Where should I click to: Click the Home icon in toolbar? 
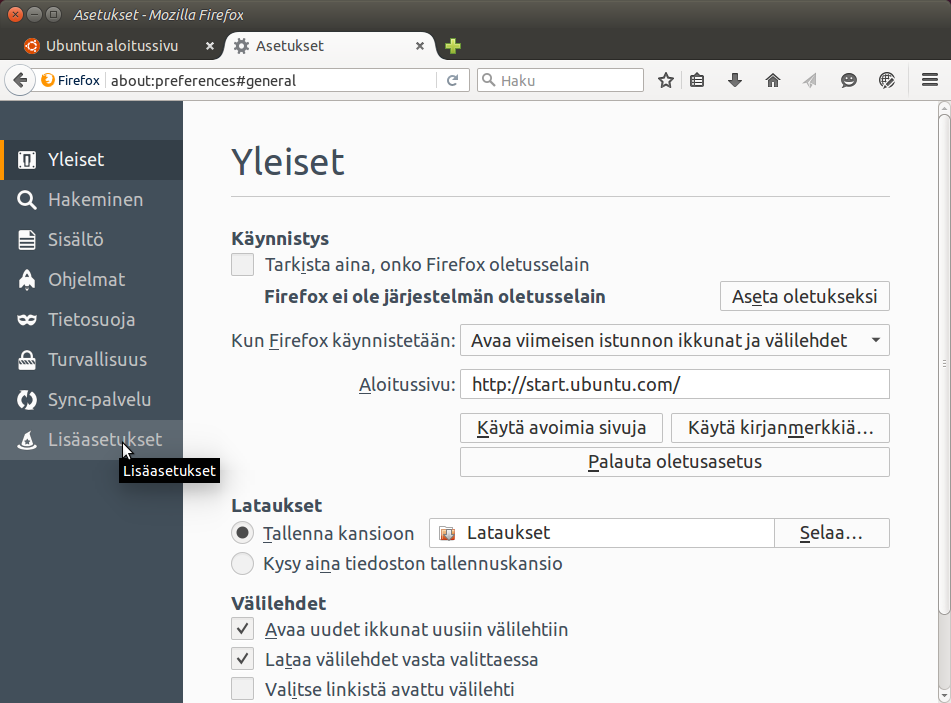click(x=772, y=81)
